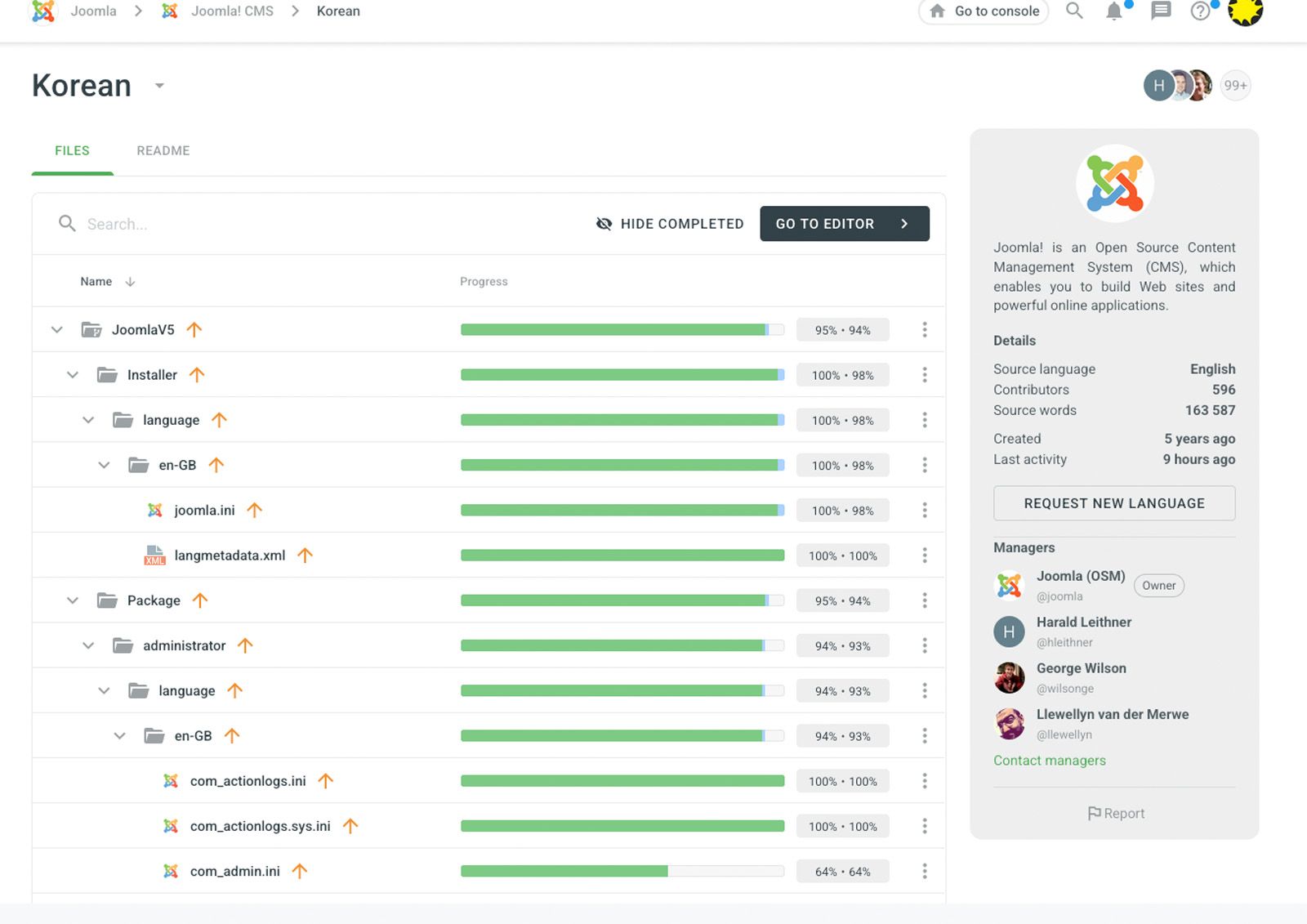Open the messages chat icon
Image resolution: width=1307 pixels, height=924 pixels.
(1161, 11)
